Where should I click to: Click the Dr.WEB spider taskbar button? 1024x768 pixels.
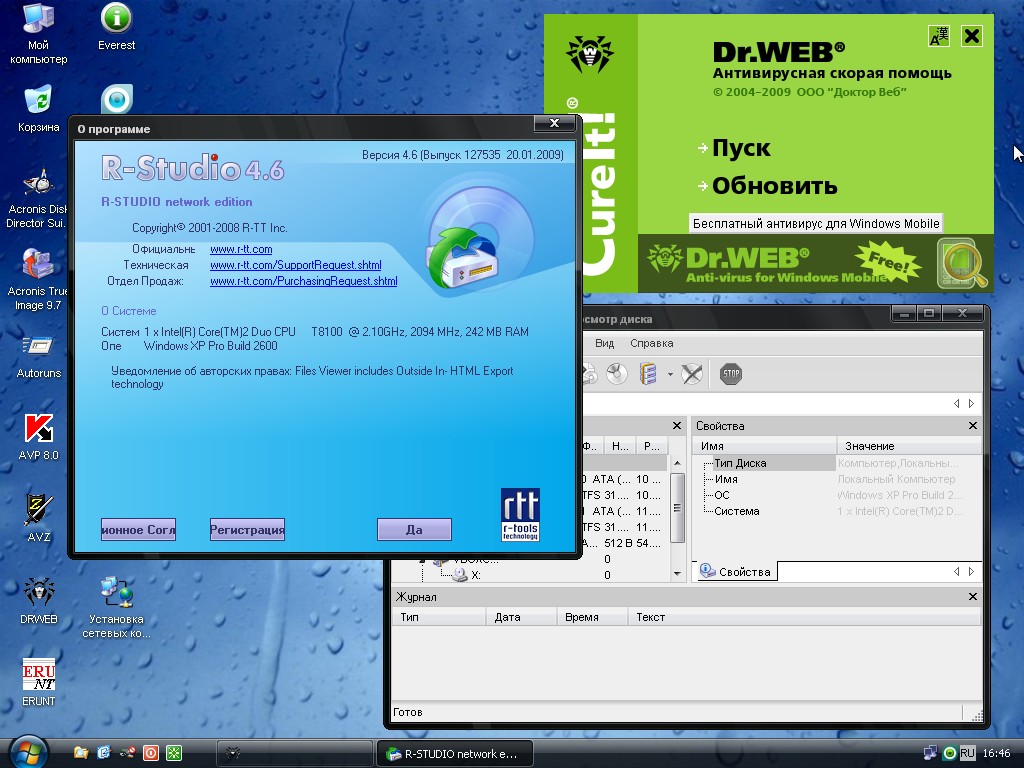click(x=294, y=754)
